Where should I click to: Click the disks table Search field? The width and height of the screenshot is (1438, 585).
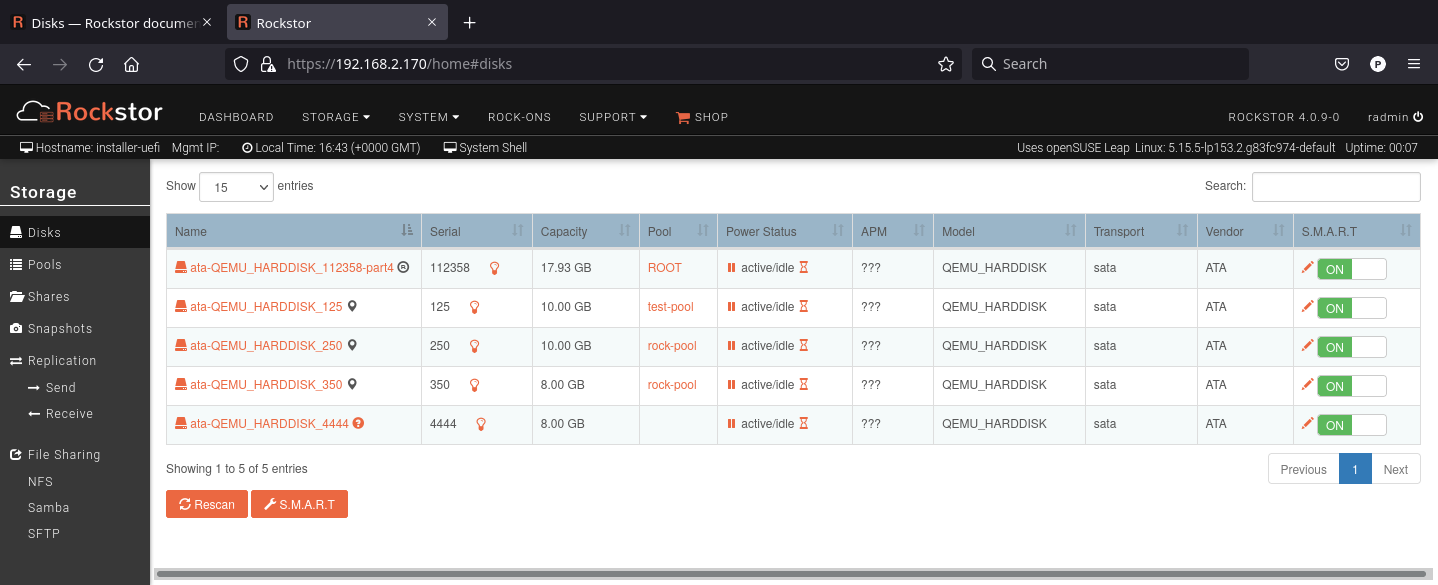coord(1335,187)
